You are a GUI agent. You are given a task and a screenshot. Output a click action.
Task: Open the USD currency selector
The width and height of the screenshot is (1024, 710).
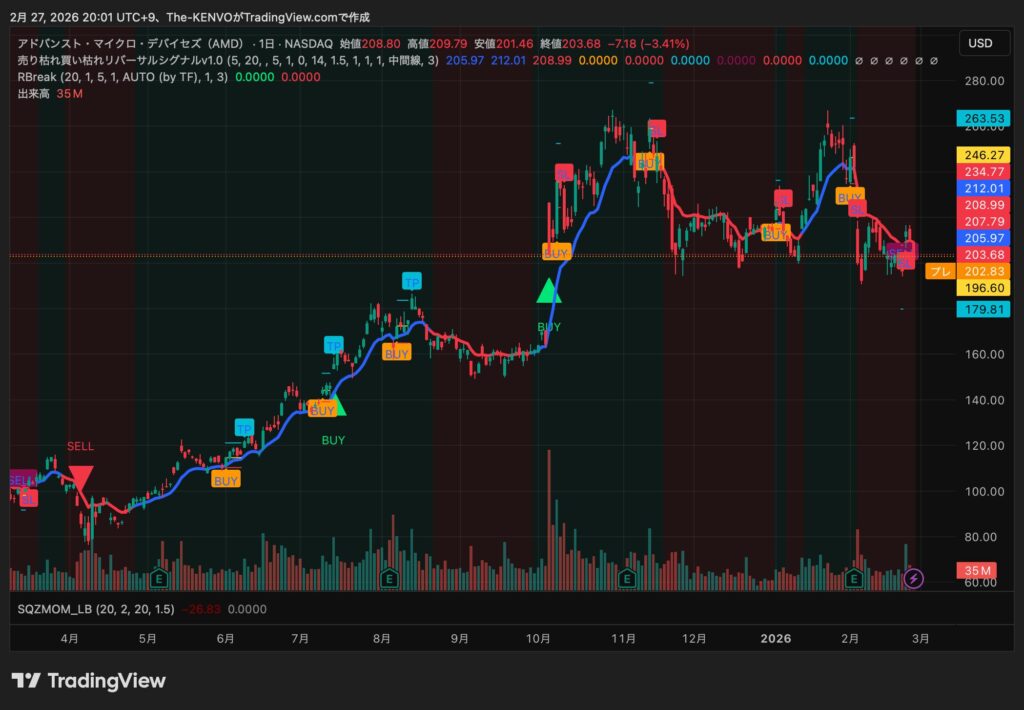981,43
